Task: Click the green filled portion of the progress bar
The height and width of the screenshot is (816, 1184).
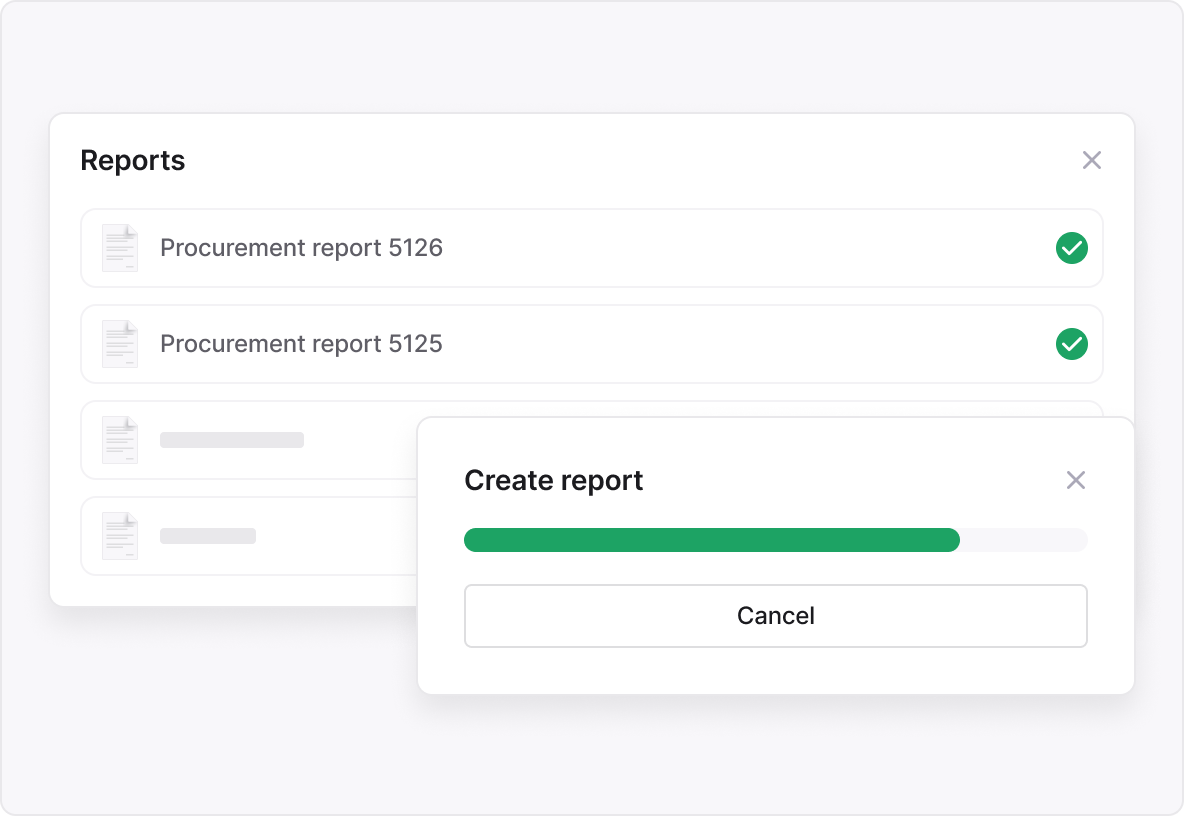Action: click(x=710, y=540)
